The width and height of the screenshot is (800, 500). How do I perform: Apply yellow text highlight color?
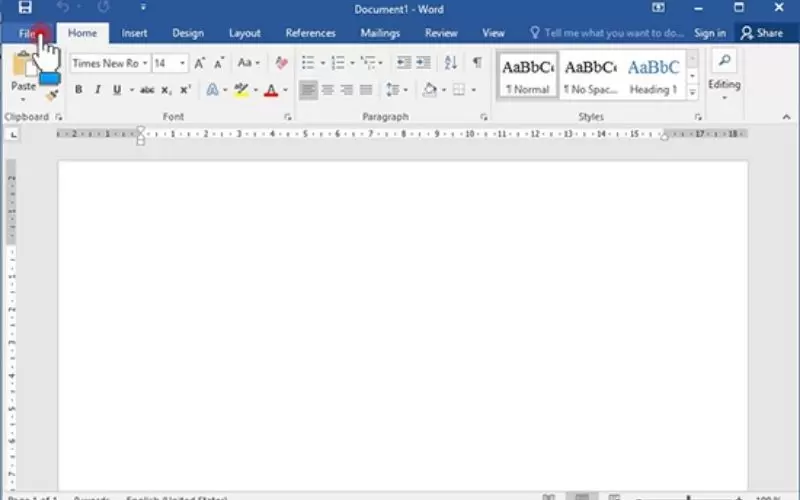(241, 90)
